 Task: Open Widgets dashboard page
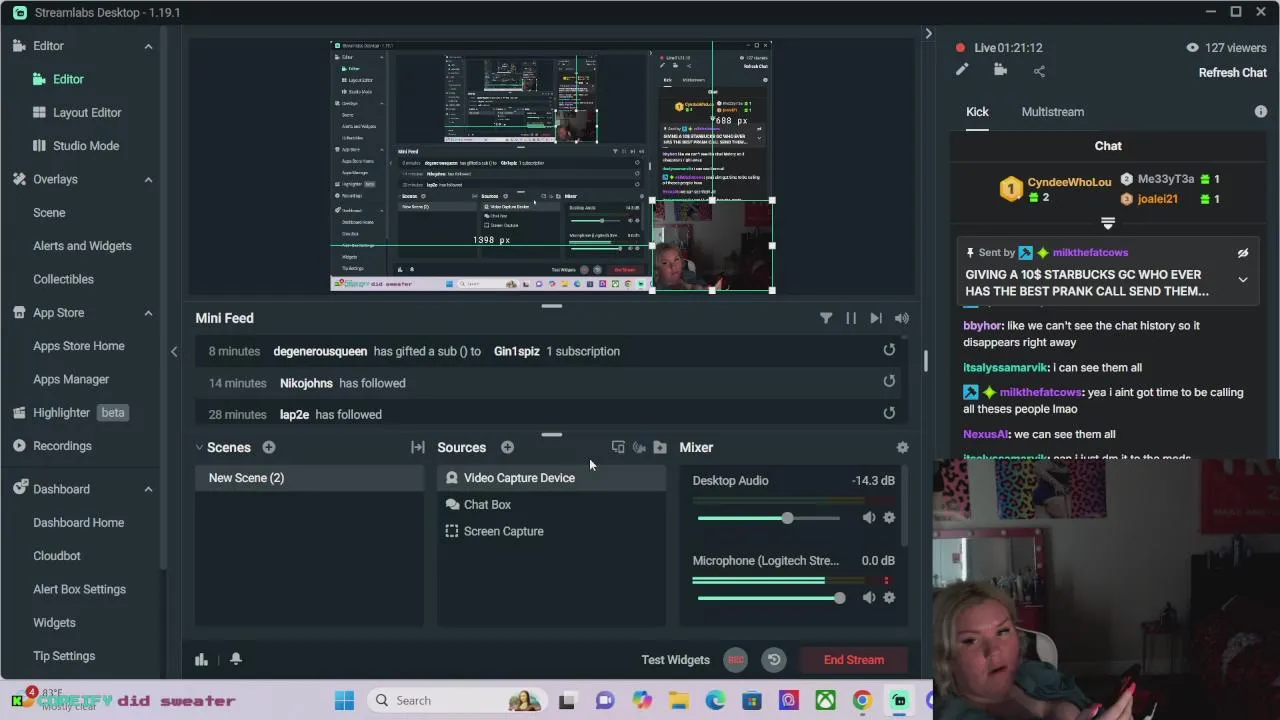pos(54,622)
